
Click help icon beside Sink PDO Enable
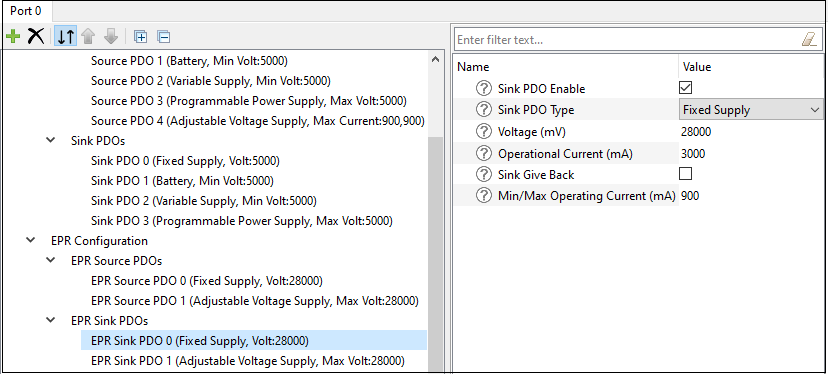tap(484, 88)
